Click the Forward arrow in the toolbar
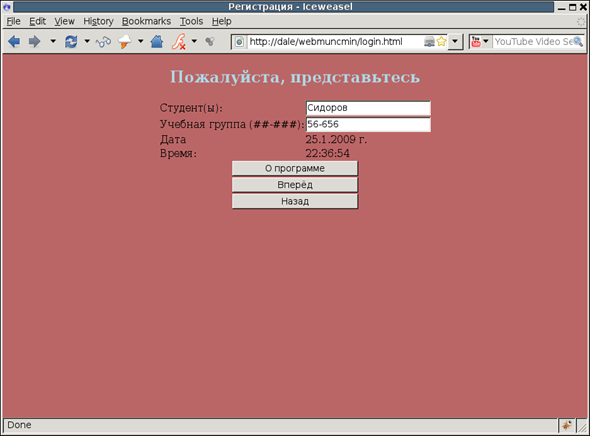The height and width of the screenshot is (436, 590). click(34, 41)
